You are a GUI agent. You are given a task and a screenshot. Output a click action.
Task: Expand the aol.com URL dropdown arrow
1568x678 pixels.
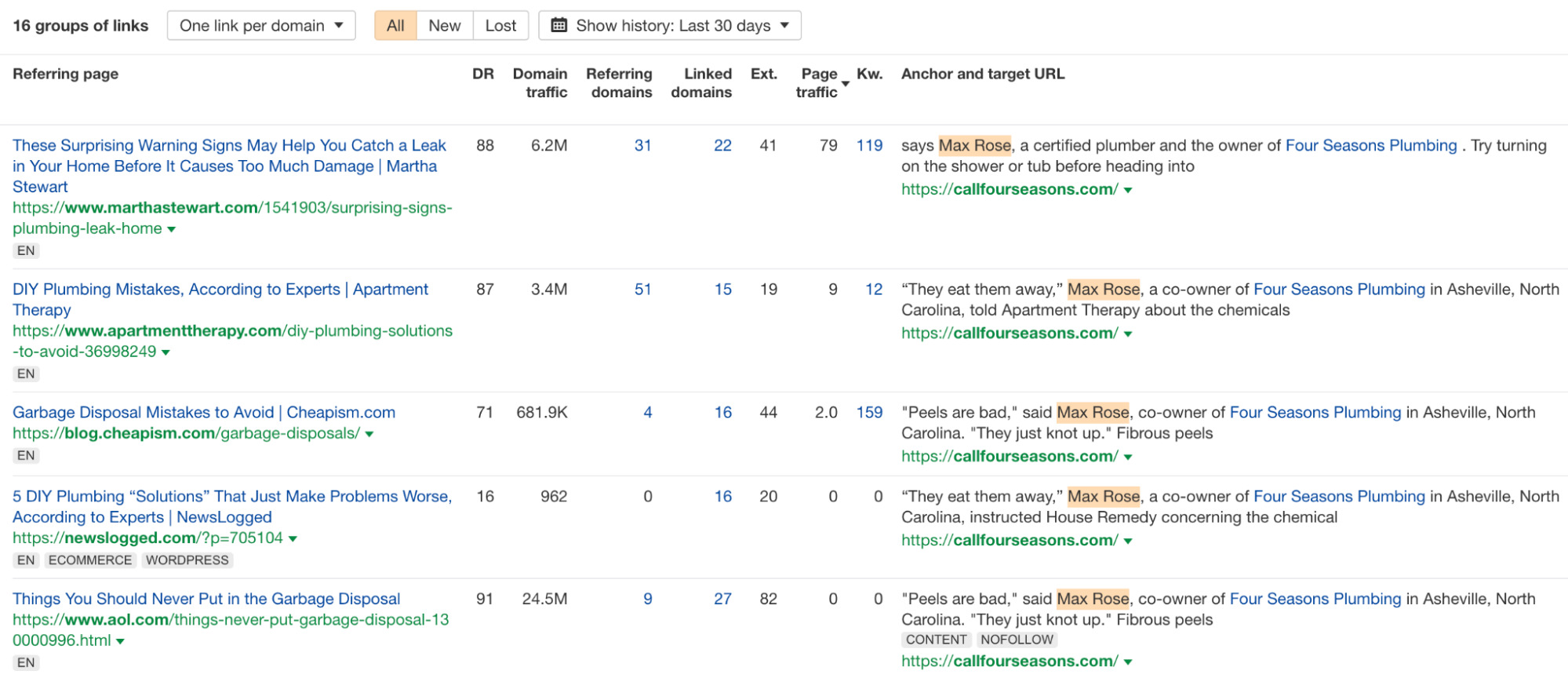tap(120, 641)
